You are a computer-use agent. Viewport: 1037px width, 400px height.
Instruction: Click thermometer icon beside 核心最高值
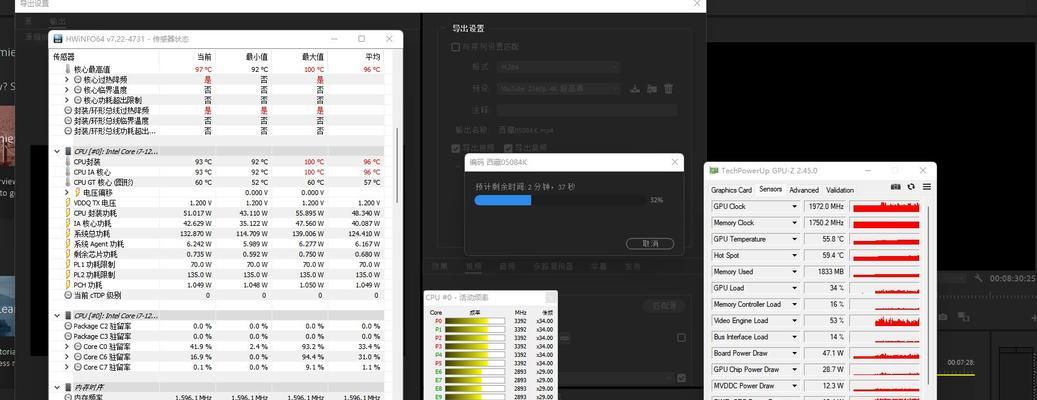[x=67, y=69]
